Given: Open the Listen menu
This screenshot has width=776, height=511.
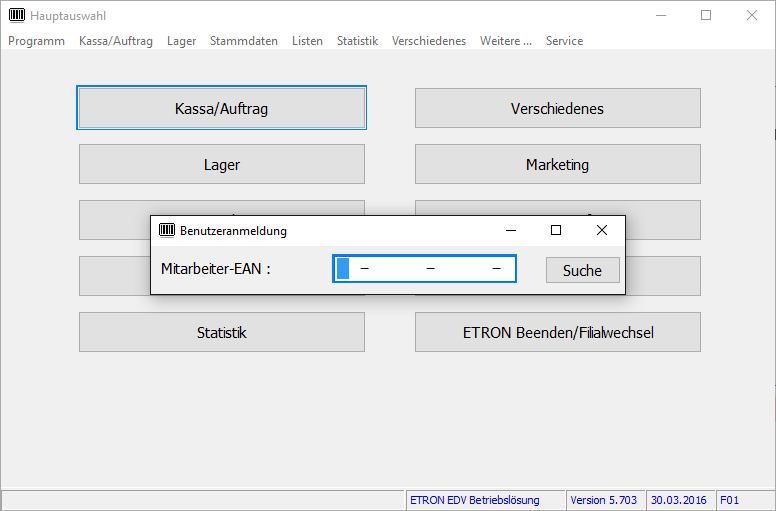Looking at the screenshot, I should click(307, 41).
